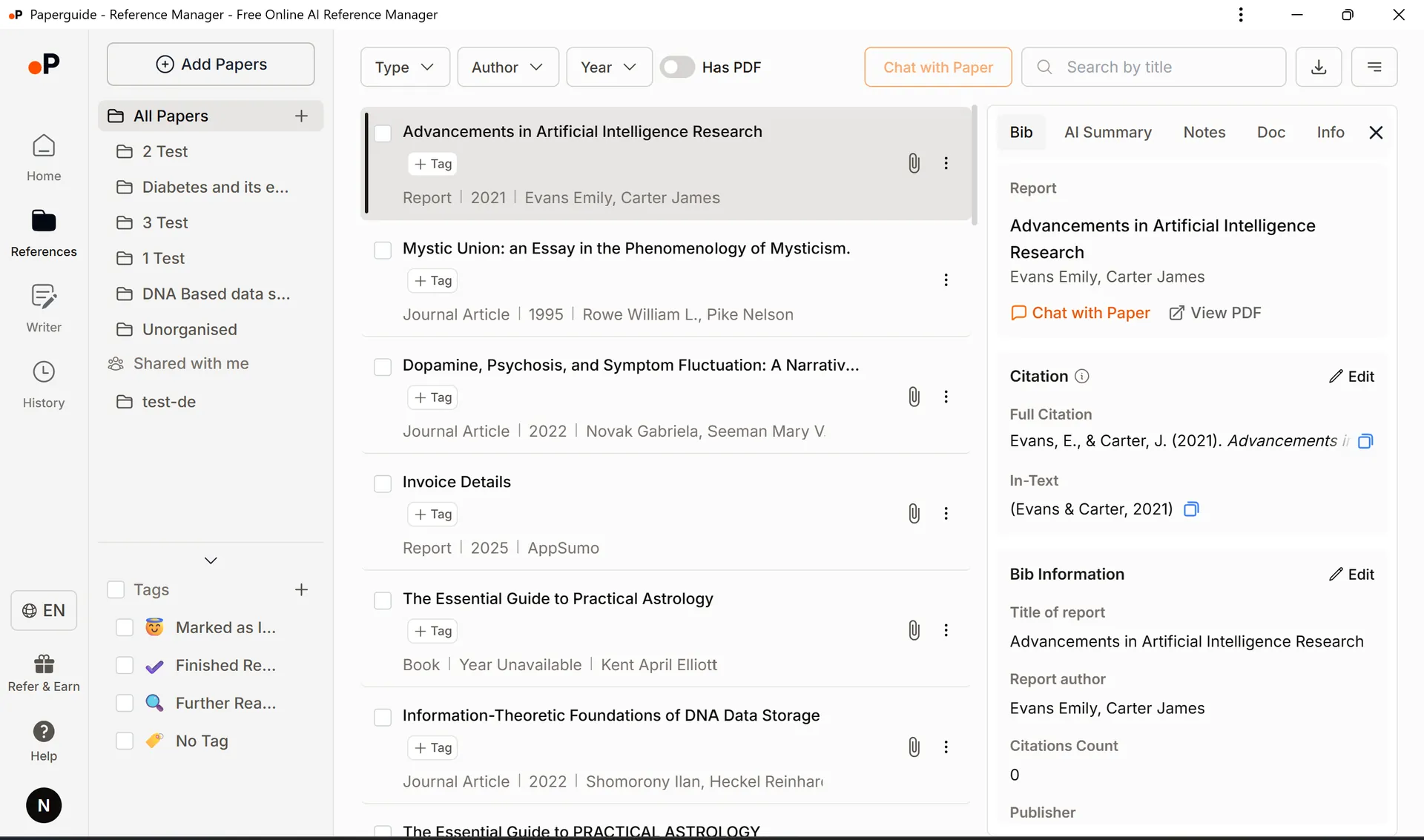Check the Invoice Details paper checkbox

point(383,483)
